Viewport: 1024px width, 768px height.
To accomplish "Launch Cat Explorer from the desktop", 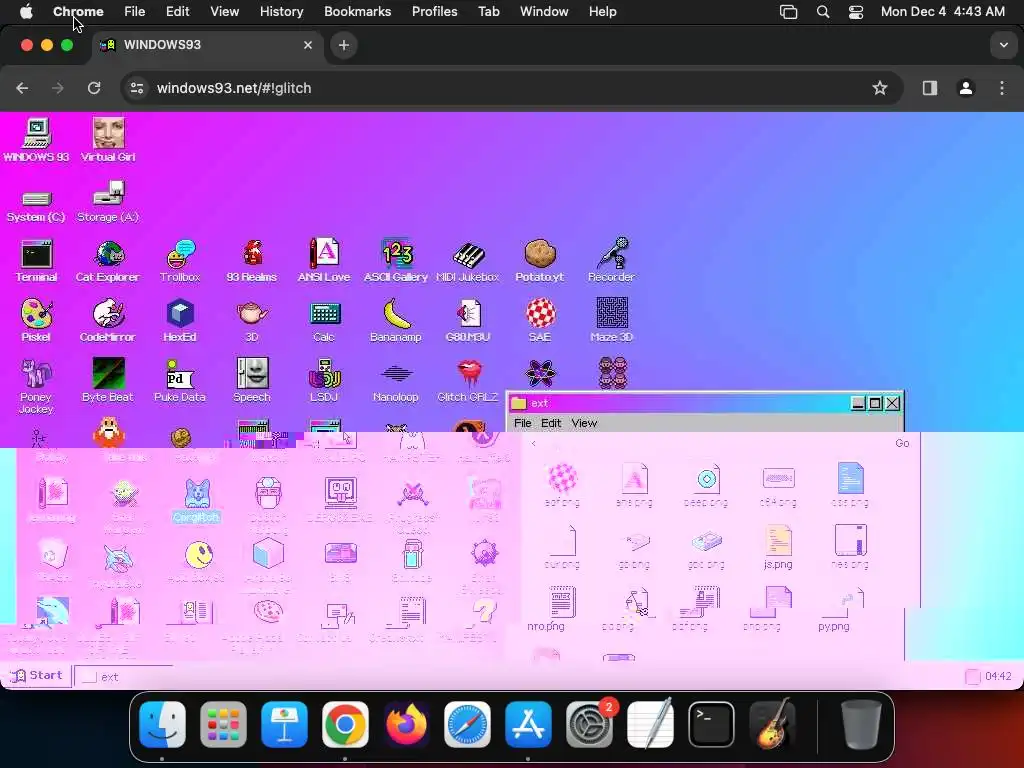I will [x=108, y=261].
